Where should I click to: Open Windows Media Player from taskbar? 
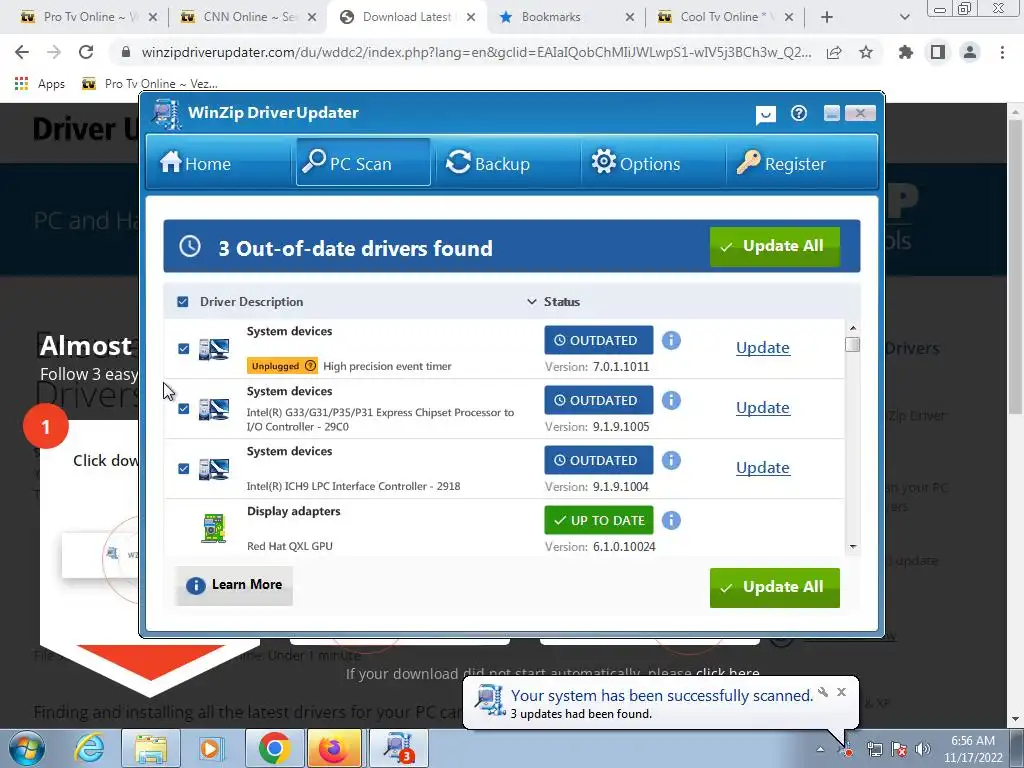pos(210,748)
